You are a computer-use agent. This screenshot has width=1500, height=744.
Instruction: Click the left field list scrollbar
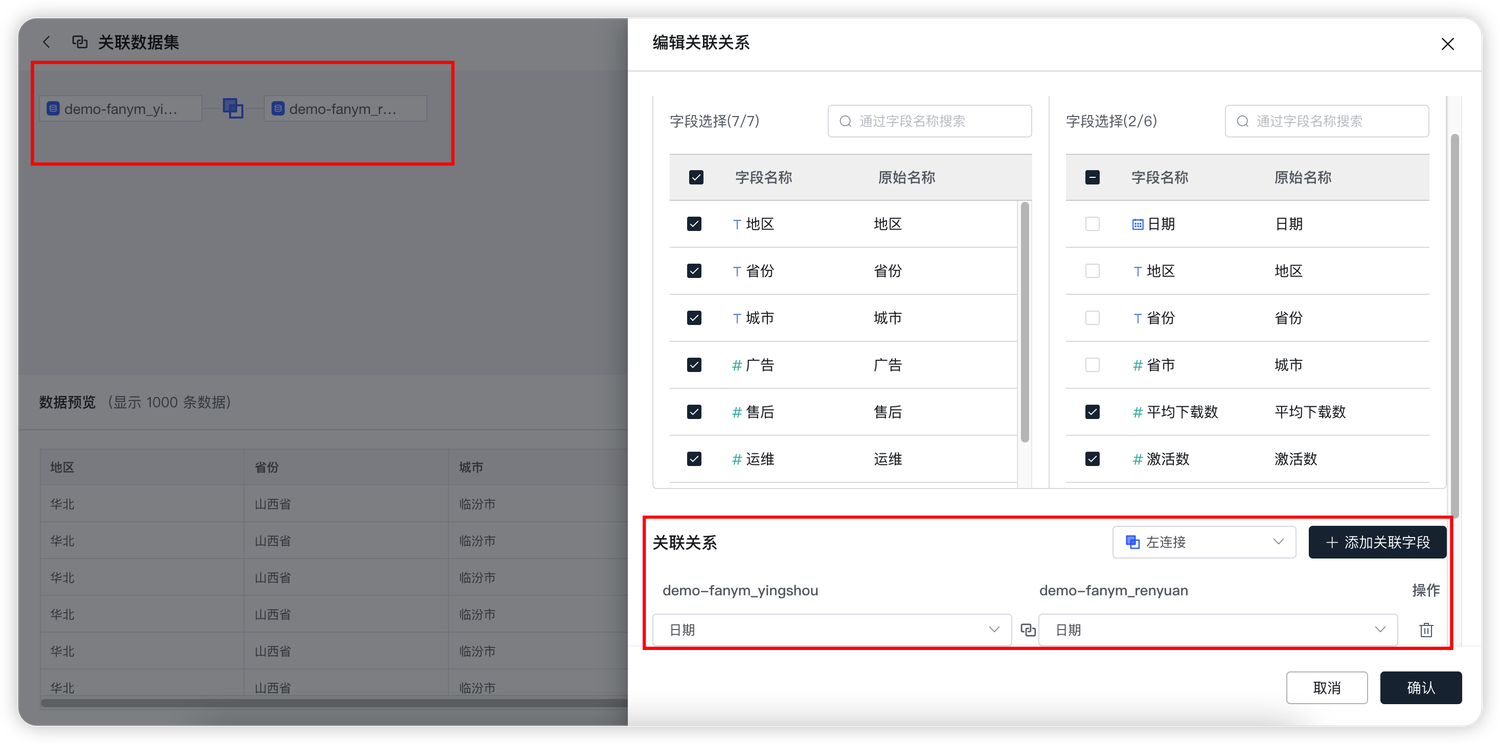click(1024, 321)
